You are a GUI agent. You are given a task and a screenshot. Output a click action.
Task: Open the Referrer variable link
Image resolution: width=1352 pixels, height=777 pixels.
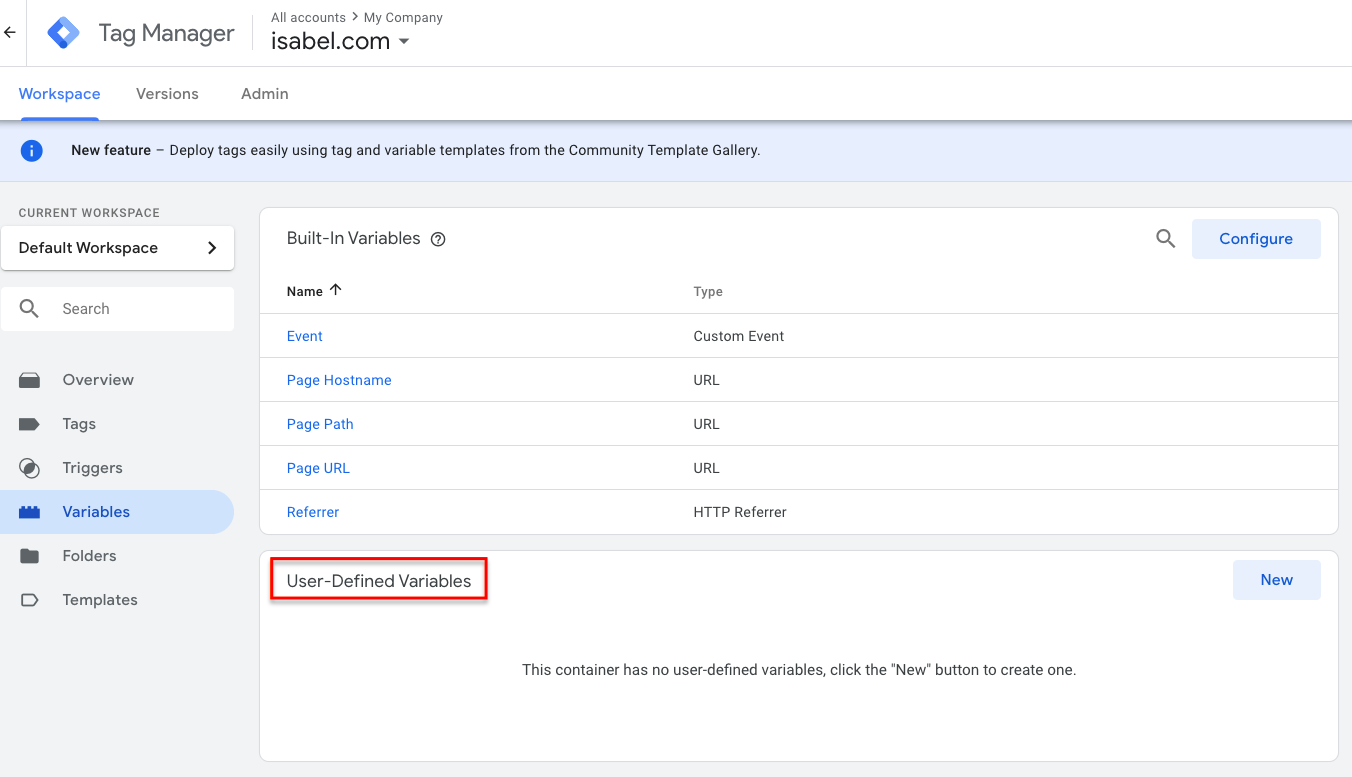coord(313,512)
